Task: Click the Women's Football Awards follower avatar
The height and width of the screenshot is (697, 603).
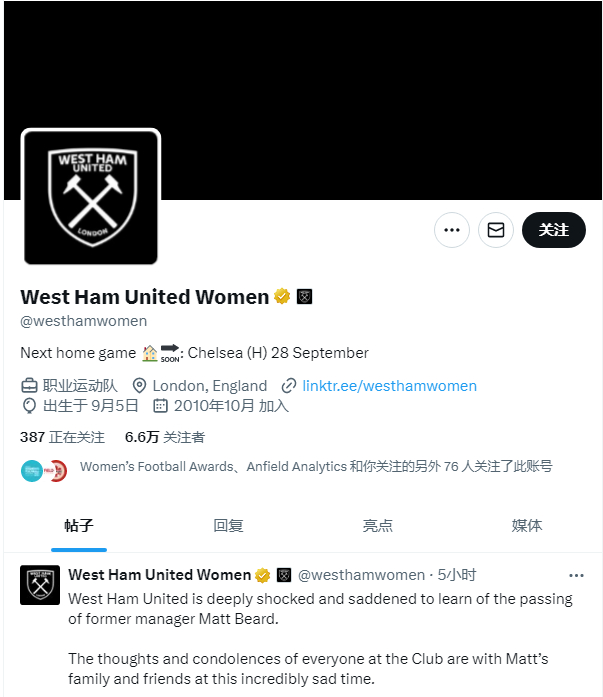Action: click(32, 471)
